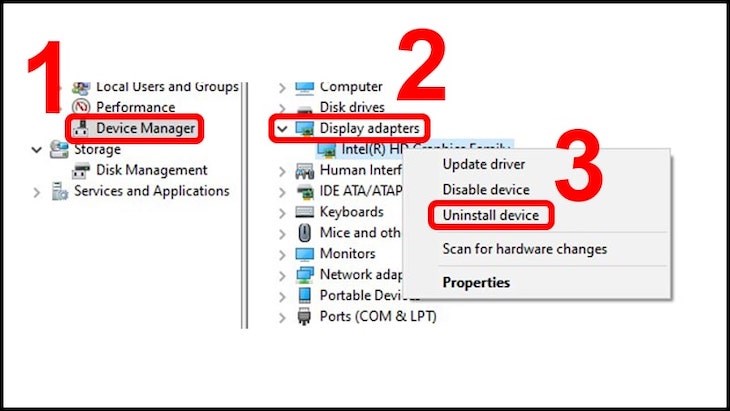Open Properties from the context menu
Screen dimensions: 730x411
[476, 282]
